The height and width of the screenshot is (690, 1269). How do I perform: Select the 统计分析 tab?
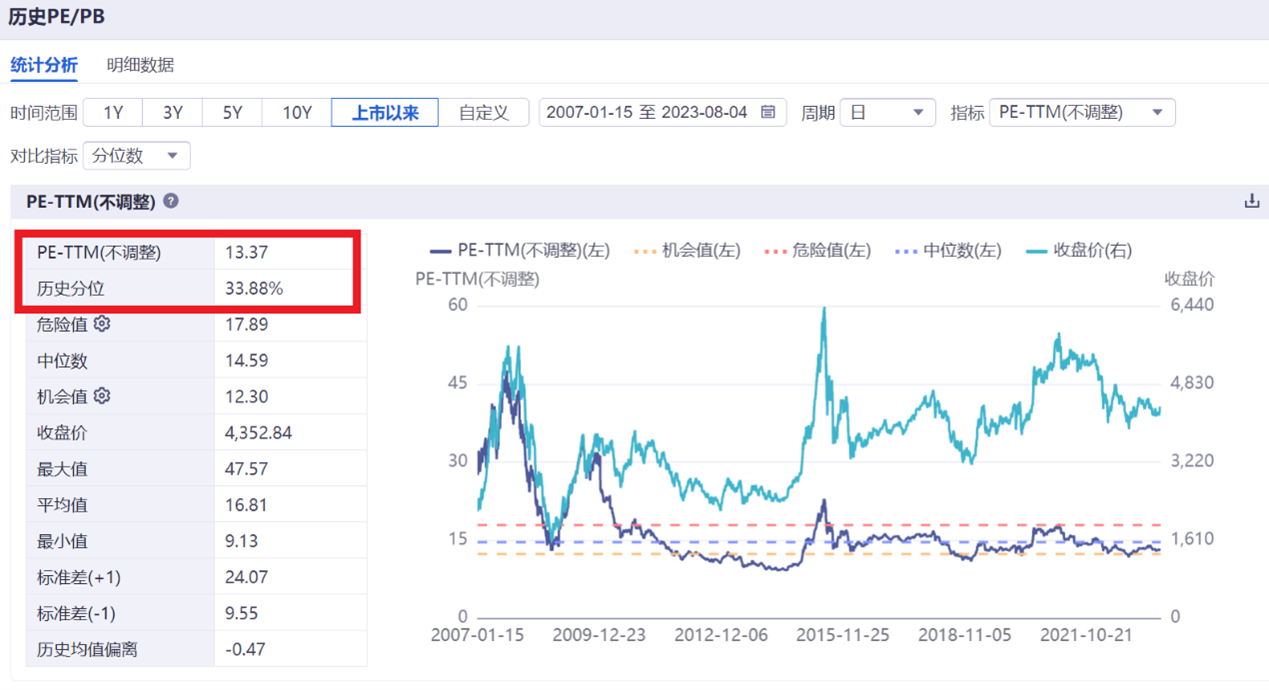coord(45,64)
